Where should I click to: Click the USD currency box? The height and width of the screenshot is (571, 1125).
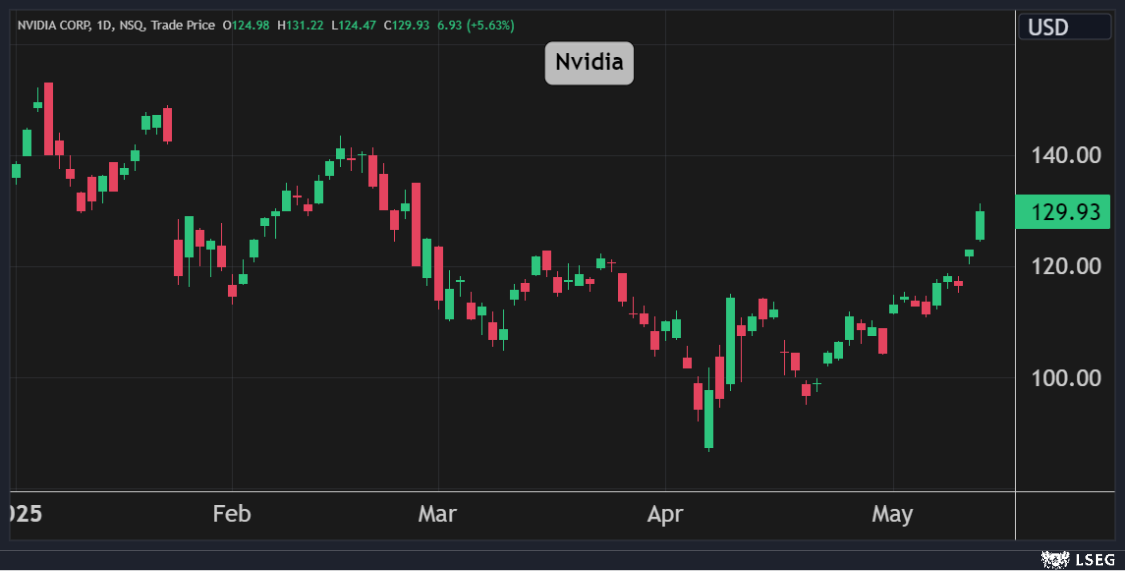pyautogui.click(x=1064, y=27)
